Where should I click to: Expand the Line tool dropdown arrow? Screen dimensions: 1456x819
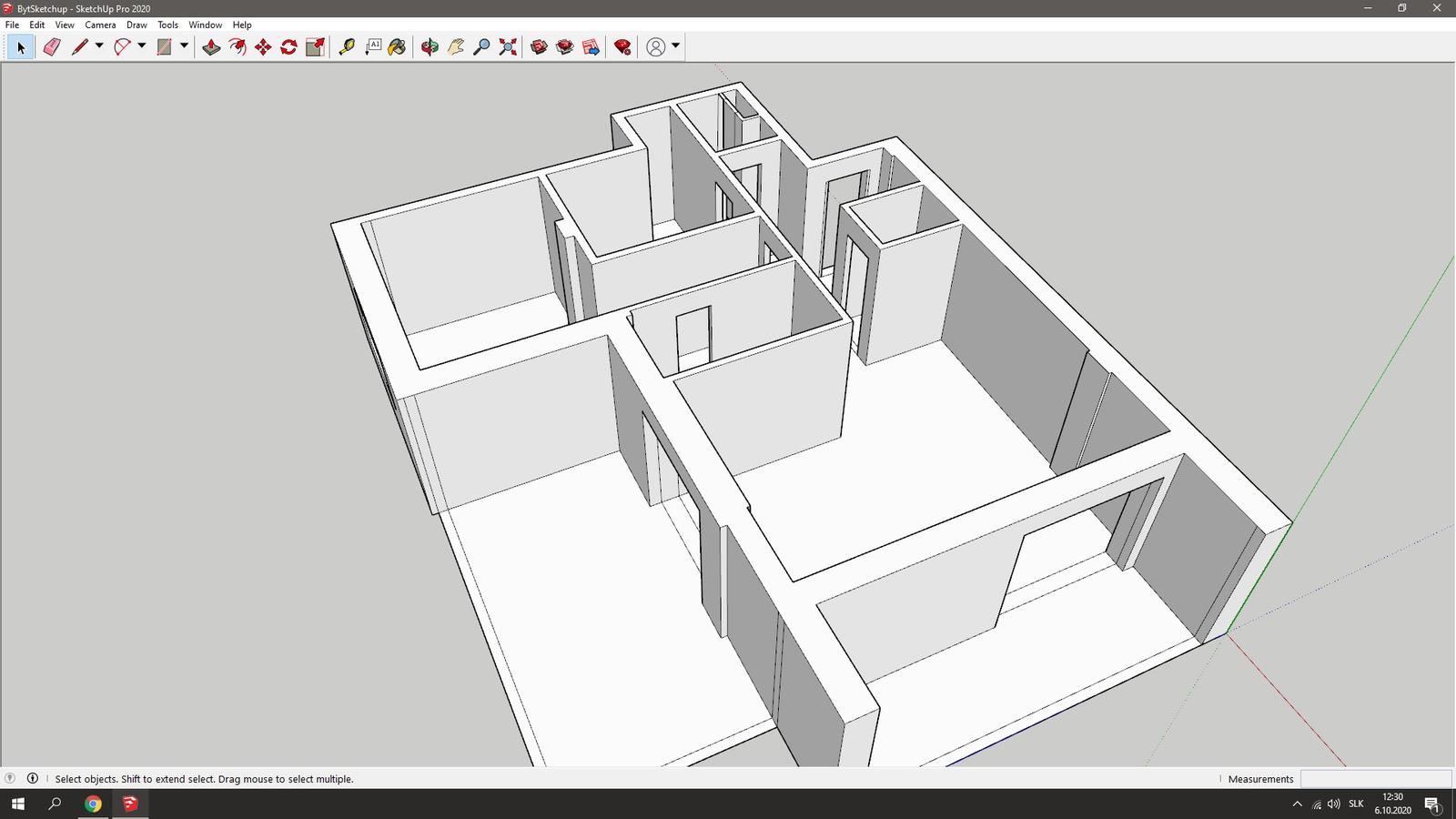pos(99,46)
